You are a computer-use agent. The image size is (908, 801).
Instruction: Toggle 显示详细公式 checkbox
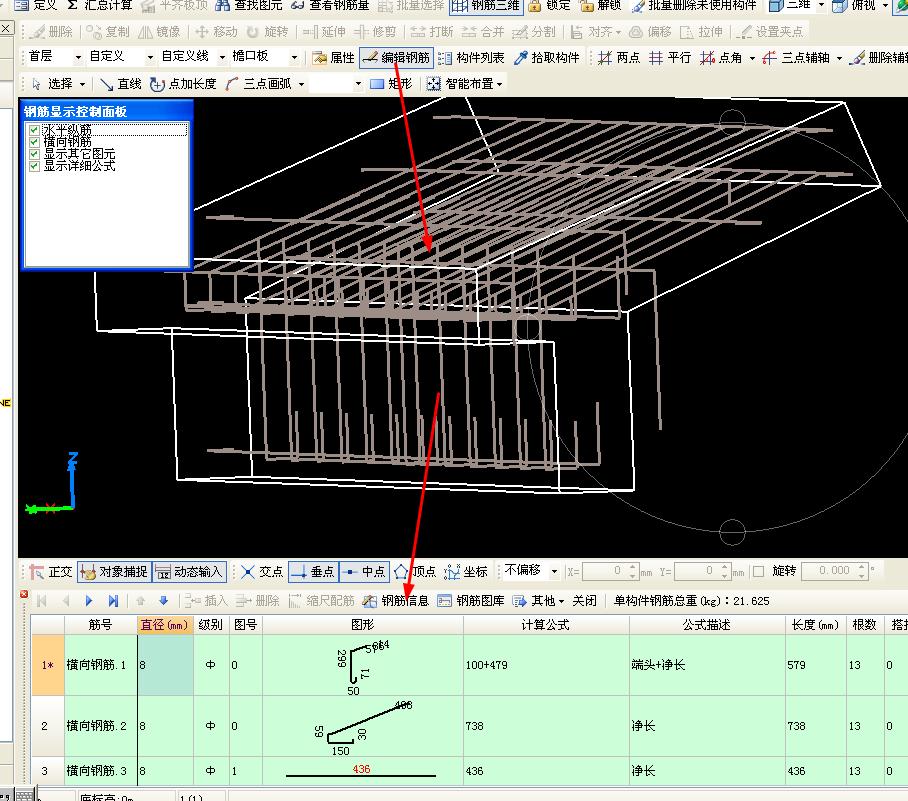click(34, 166)
